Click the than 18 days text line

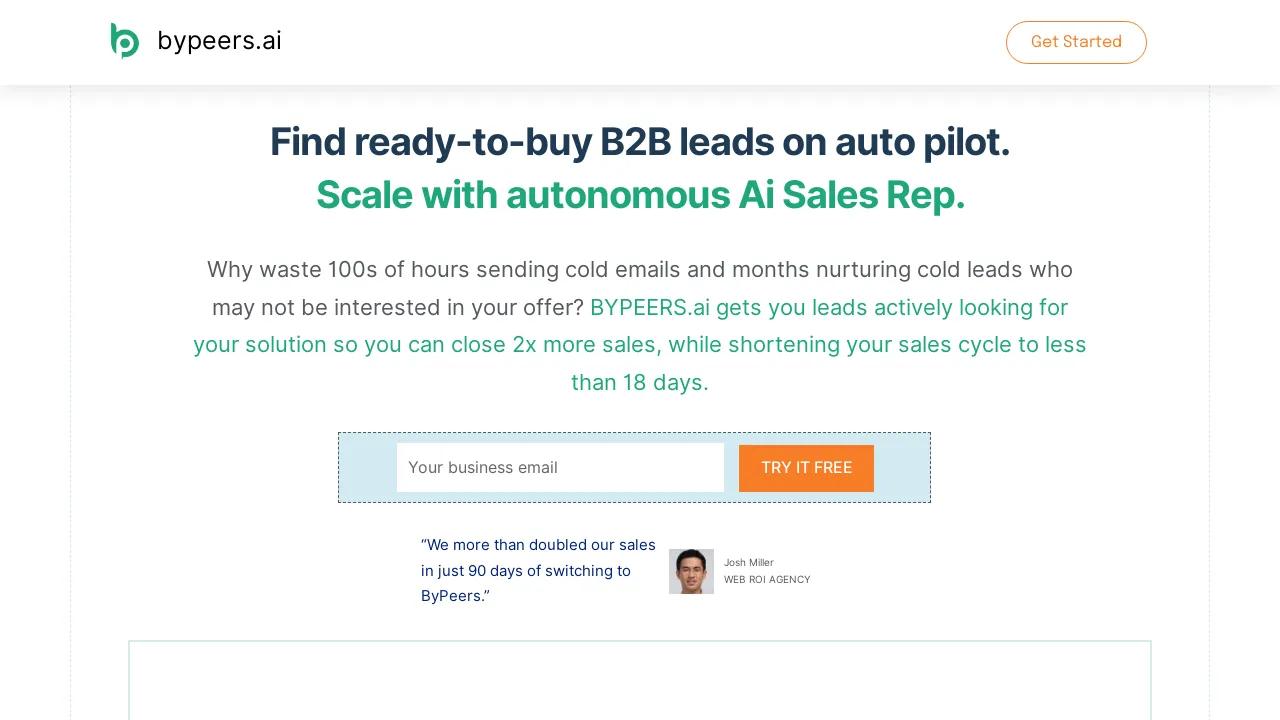point(640,382)
